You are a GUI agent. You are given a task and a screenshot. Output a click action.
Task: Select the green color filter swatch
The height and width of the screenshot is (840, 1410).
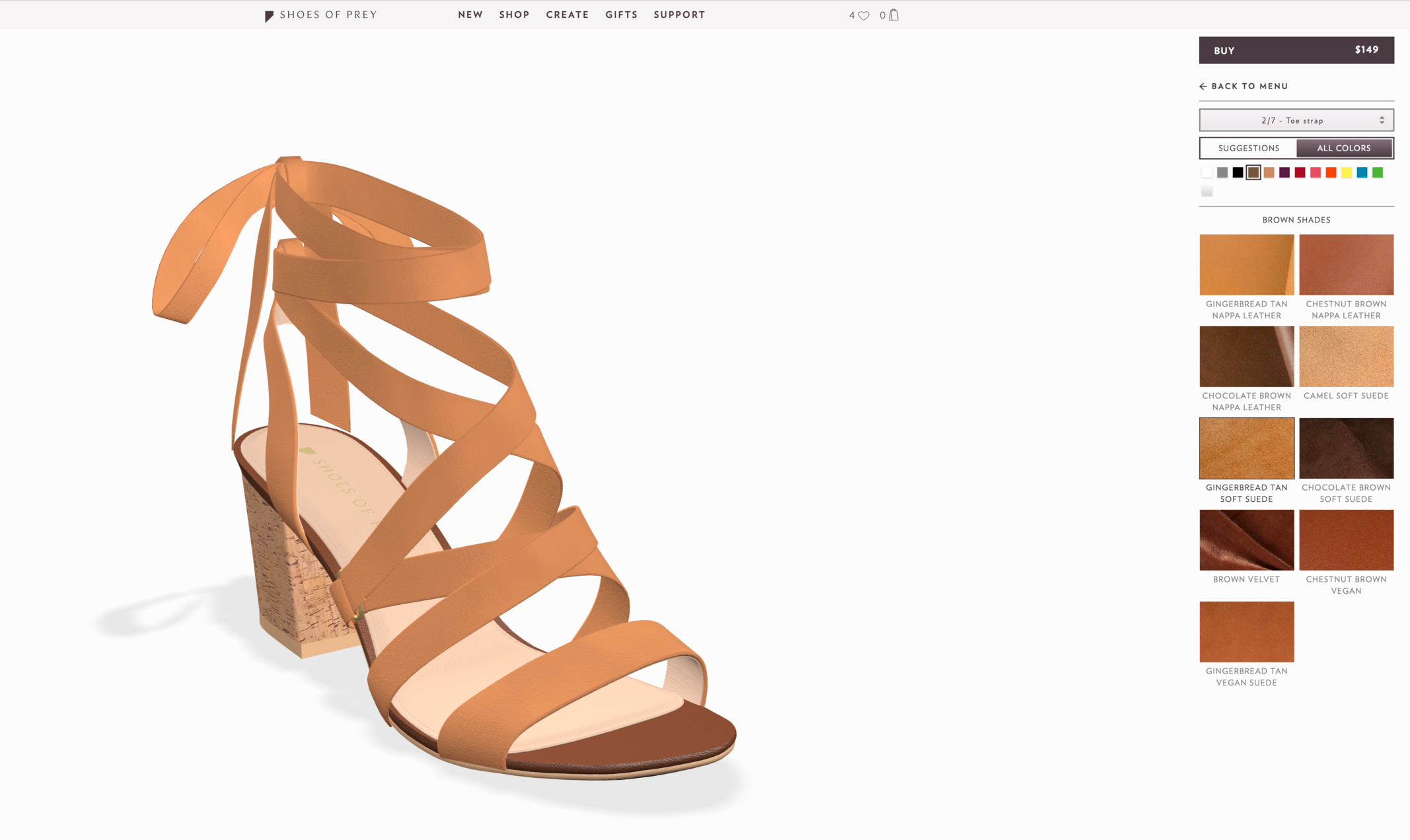[x=1378, y=173]
